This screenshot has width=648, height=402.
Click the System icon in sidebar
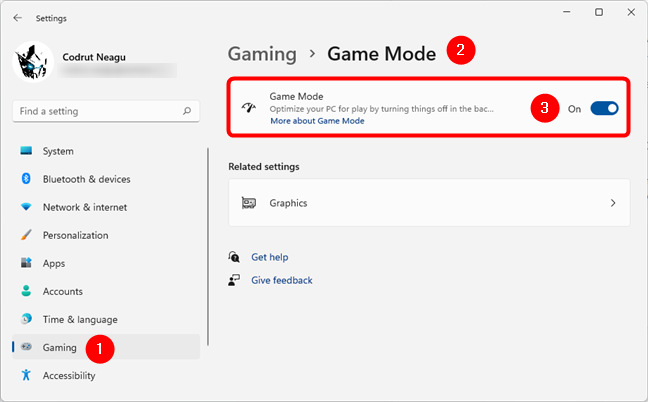click(x=26, y=151)
